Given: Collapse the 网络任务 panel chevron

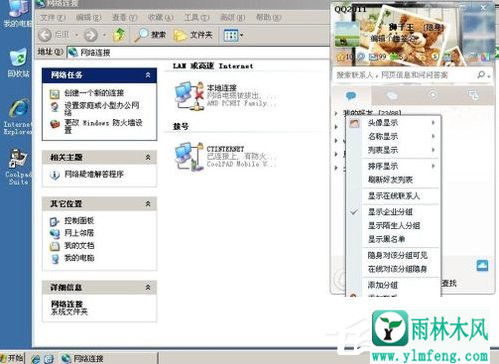Looking at the screenshot, I should (148, 75).
